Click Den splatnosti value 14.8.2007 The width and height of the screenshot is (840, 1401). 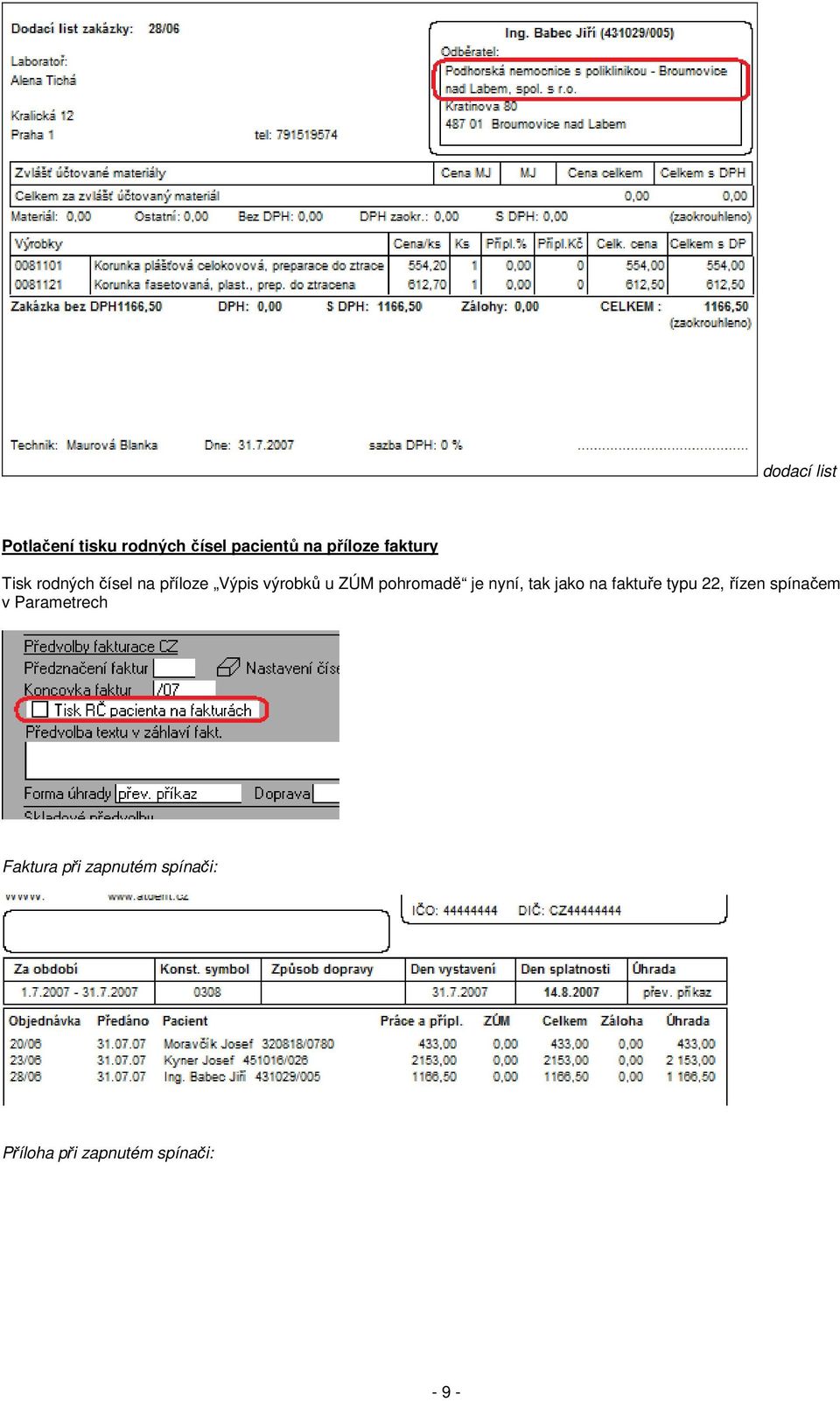(x=571, y=992)
